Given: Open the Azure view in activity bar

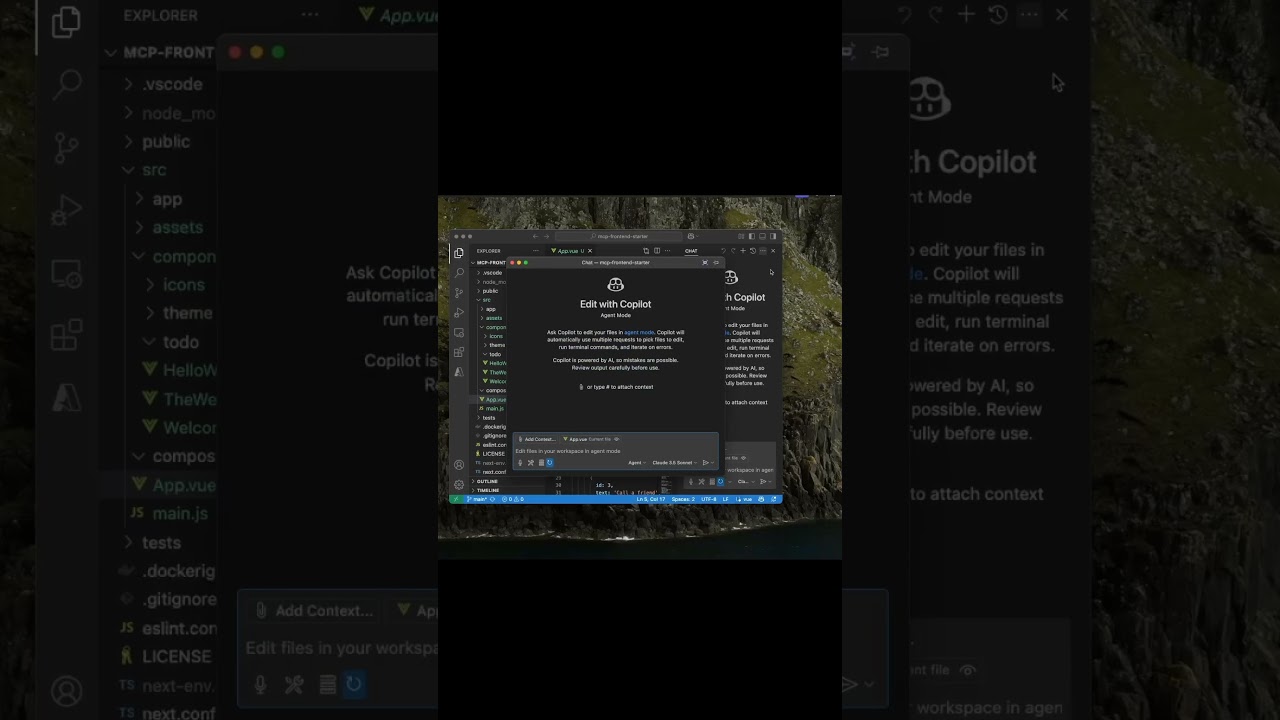Looking at the screenshot, I should pos(459,372).
